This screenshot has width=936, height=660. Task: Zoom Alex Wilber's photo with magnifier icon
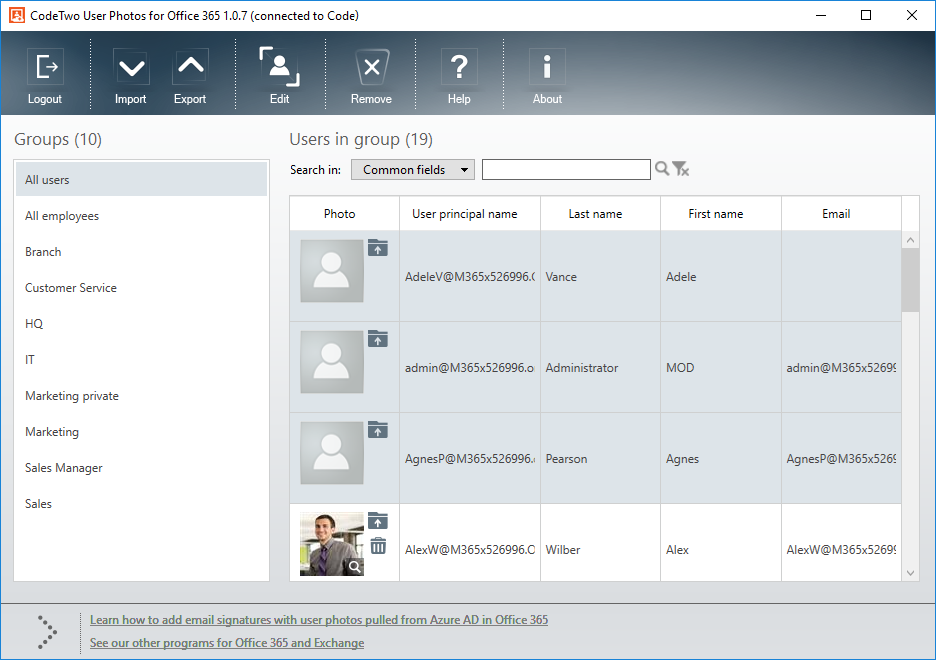(355, 567)
